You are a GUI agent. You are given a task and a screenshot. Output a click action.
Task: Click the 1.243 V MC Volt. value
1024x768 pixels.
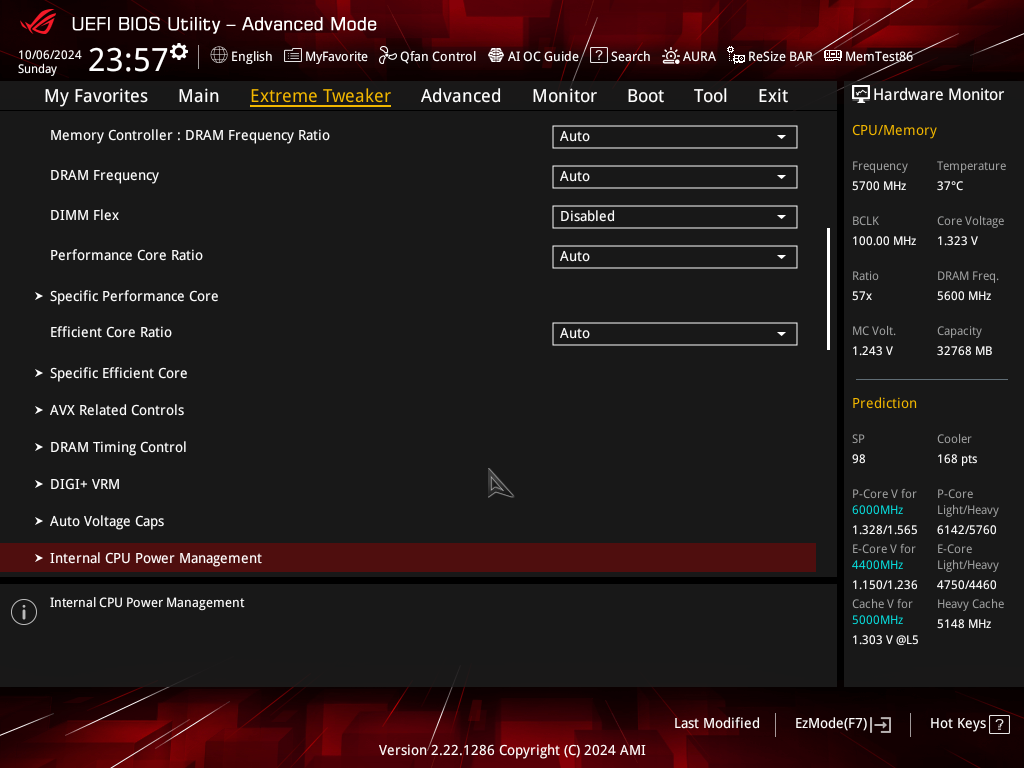click(x=872, y=351)
